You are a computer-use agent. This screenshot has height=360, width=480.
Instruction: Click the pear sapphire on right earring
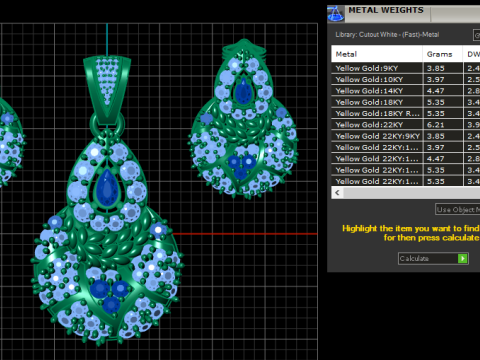pyautogui.click(x=243, y=91)
